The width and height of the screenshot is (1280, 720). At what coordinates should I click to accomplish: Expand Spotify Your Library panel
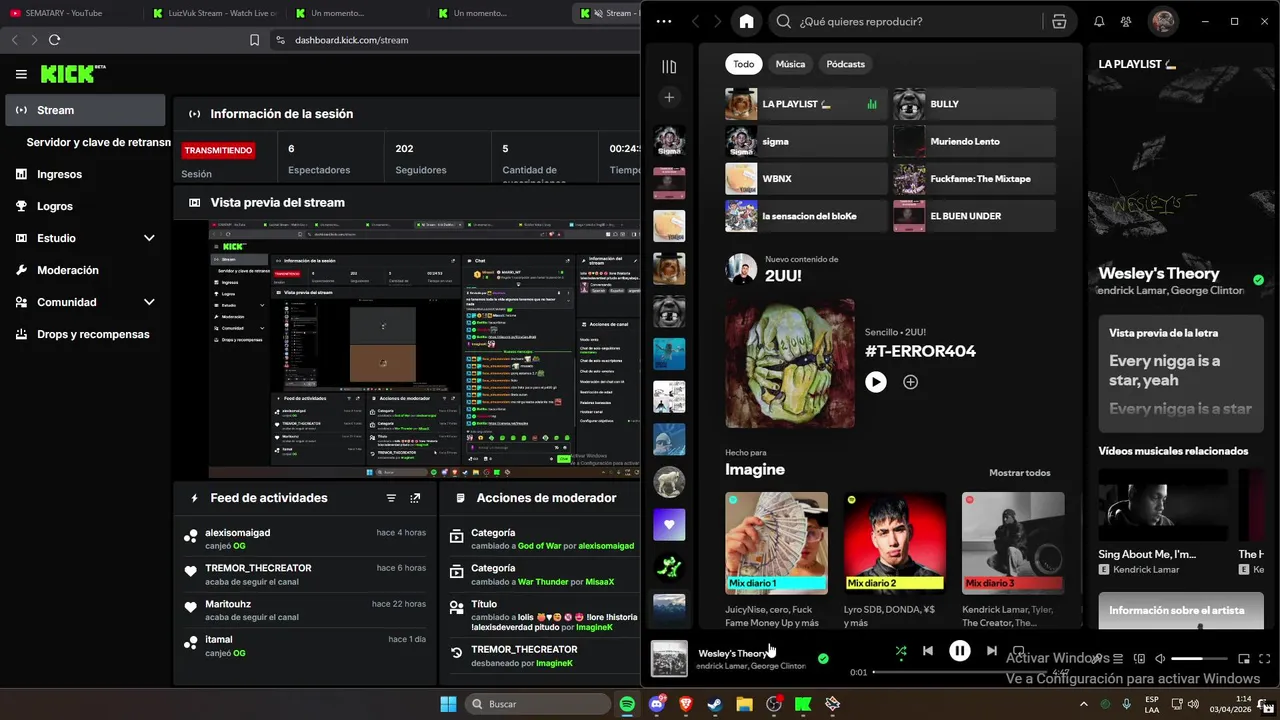[x=669, y=67]
